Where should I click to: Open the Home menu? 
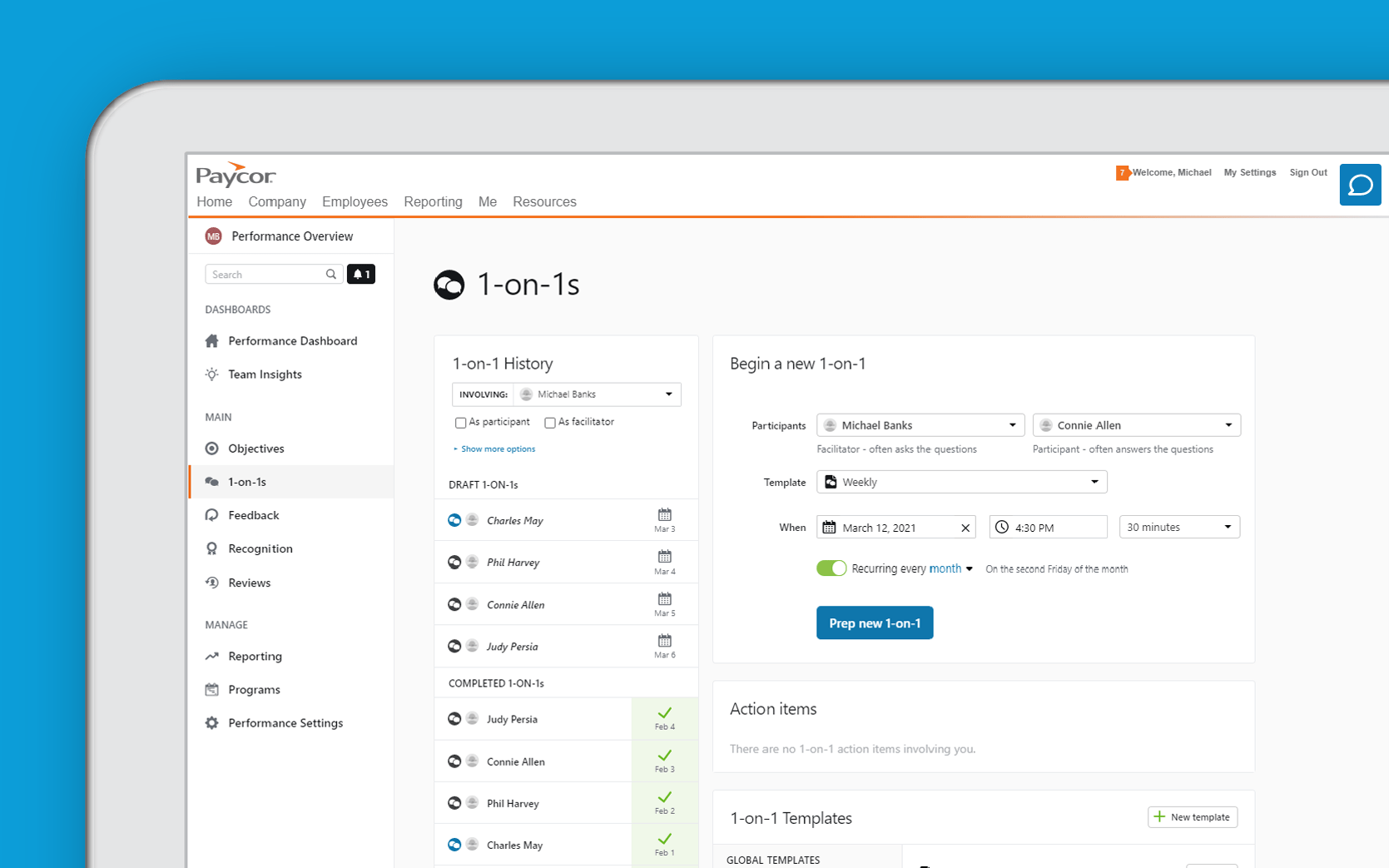215,201
